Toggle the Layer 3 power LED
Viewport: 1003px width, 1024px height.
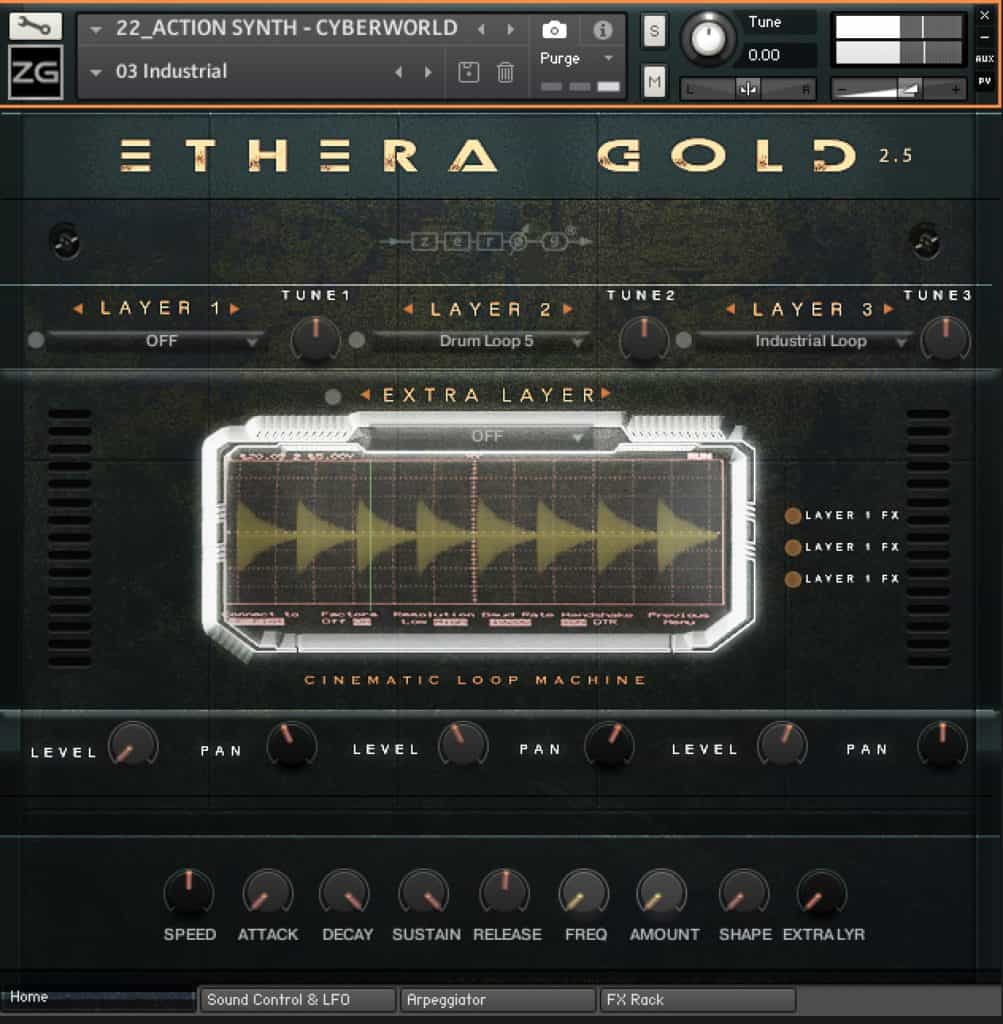point(683,340)
